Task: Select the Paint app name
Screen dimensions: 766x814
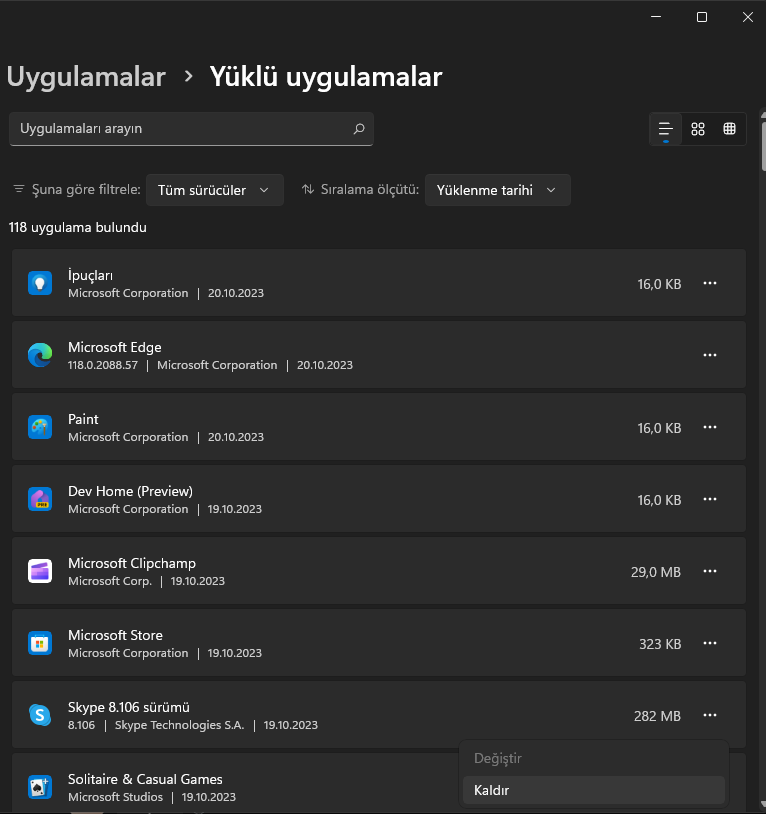Action: click(x=83, y=419)
